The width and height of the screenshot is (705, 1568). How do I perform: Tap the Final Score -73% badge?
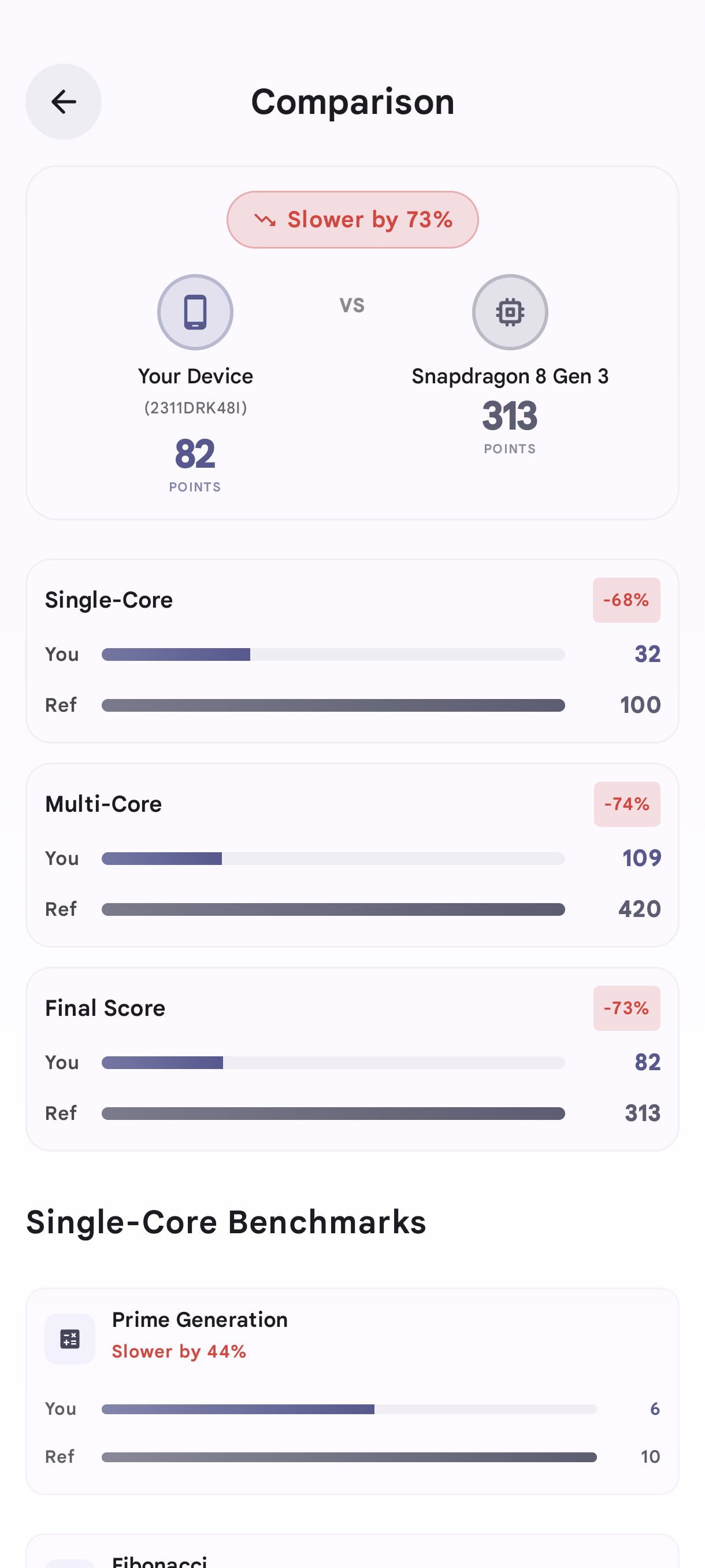click(626, 1008)
